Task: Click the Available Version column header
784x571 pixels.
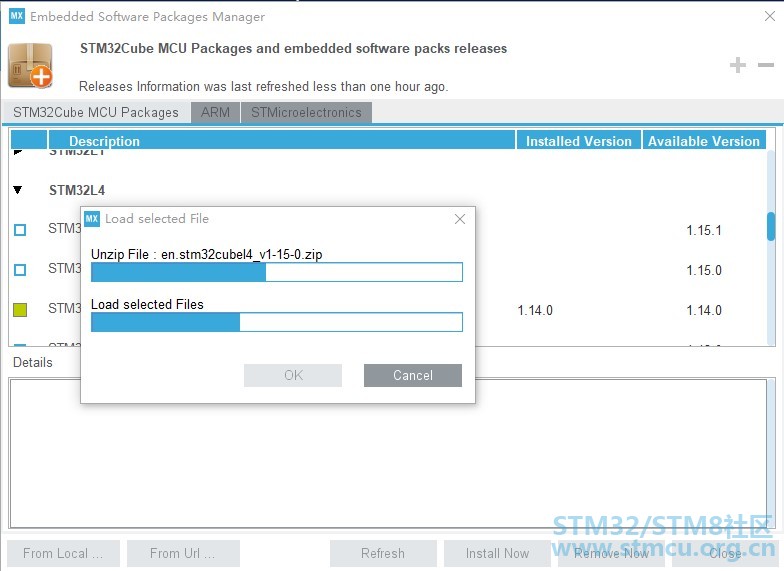Action: click(x=704, y=141)
